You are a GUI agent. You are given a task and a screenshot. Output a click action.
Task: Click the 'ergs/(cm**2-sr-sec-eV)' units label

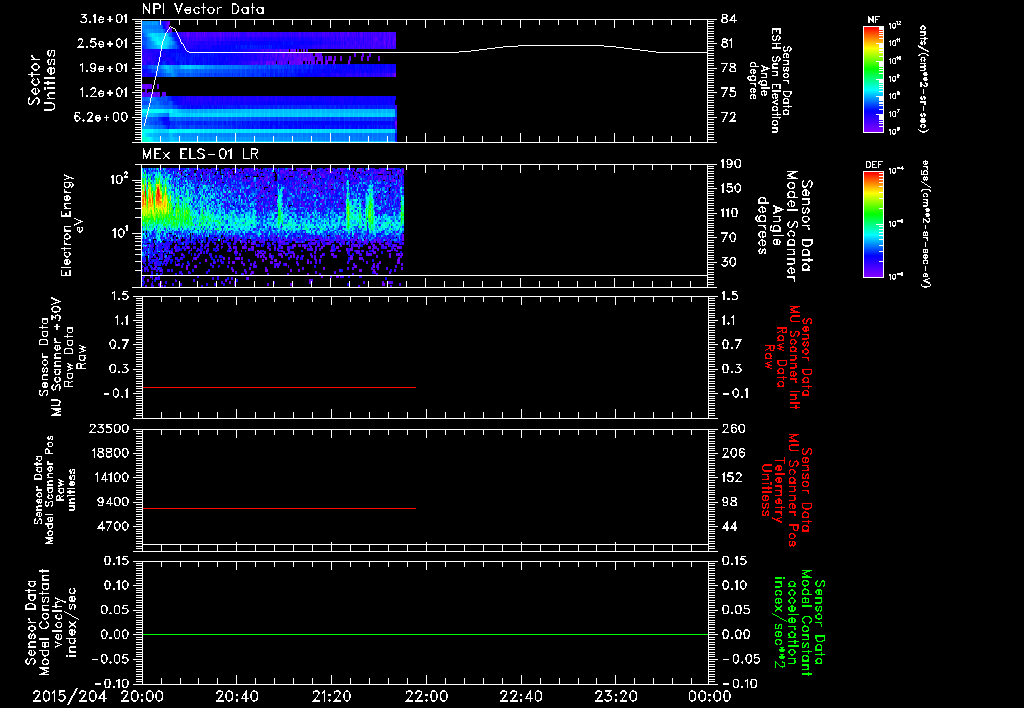point(925,224)
